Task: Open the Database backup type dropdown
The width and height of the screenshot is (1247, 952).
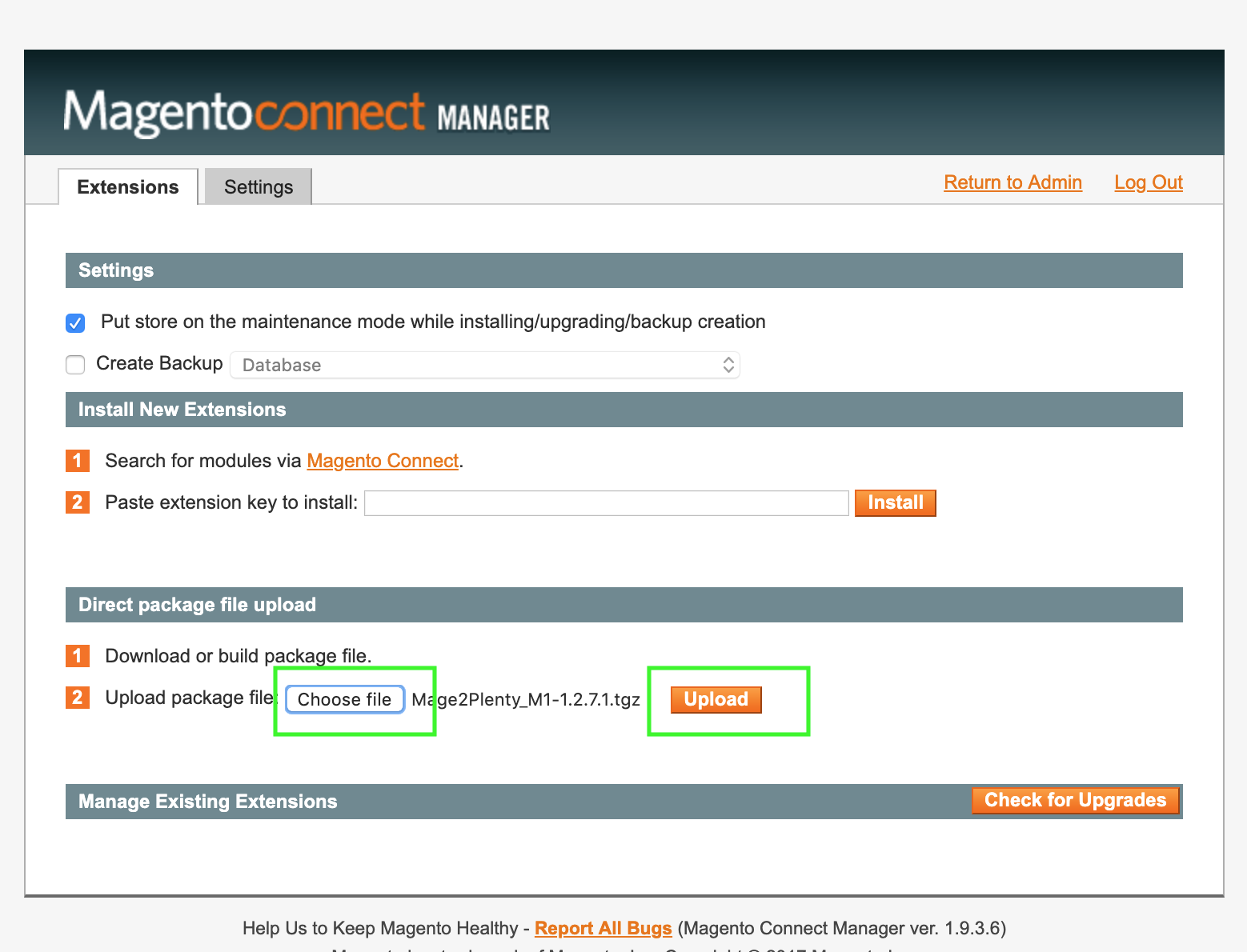Action: pos(485,365)
